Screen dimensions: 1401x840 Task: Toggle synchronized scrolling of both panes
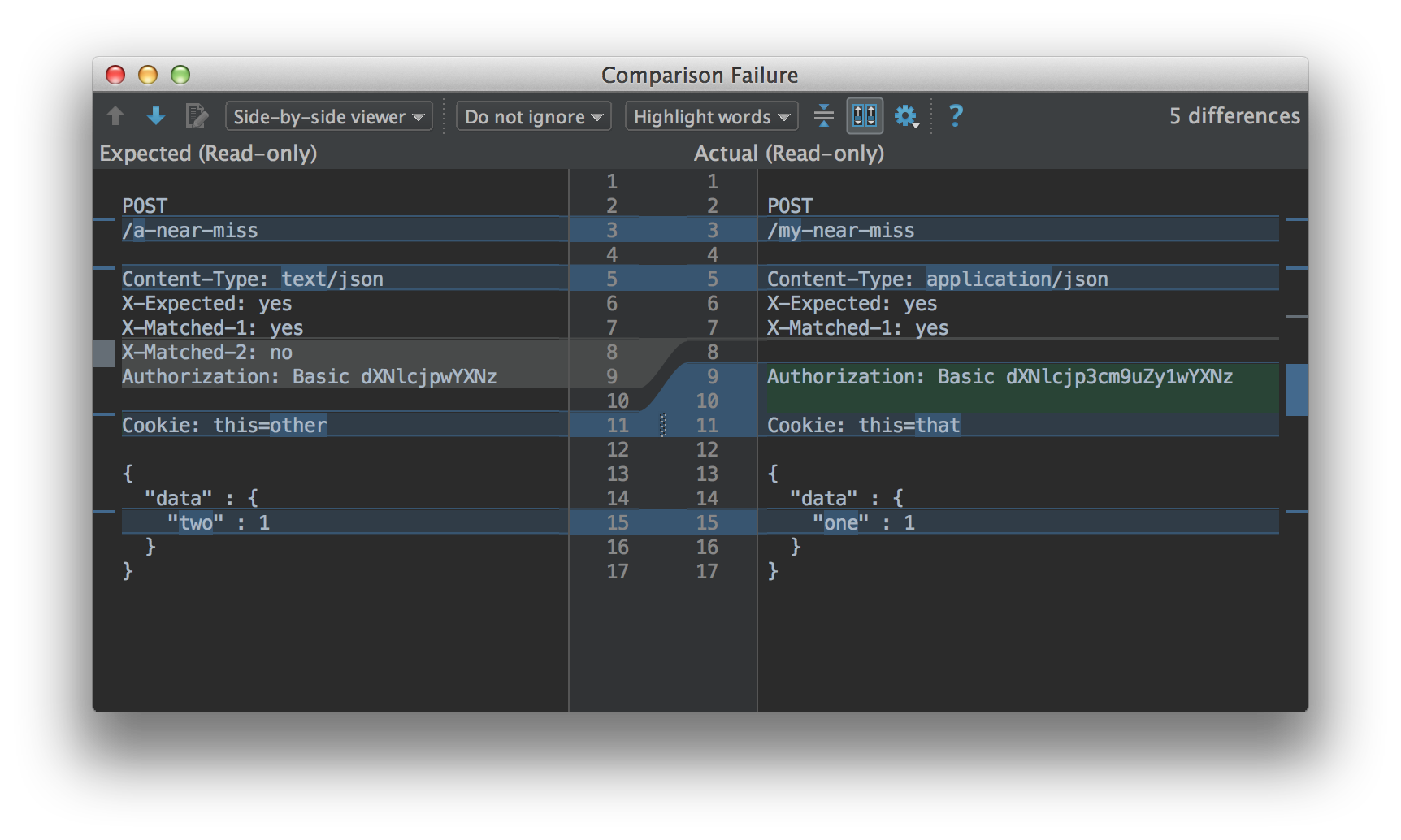tap(864, 116)
